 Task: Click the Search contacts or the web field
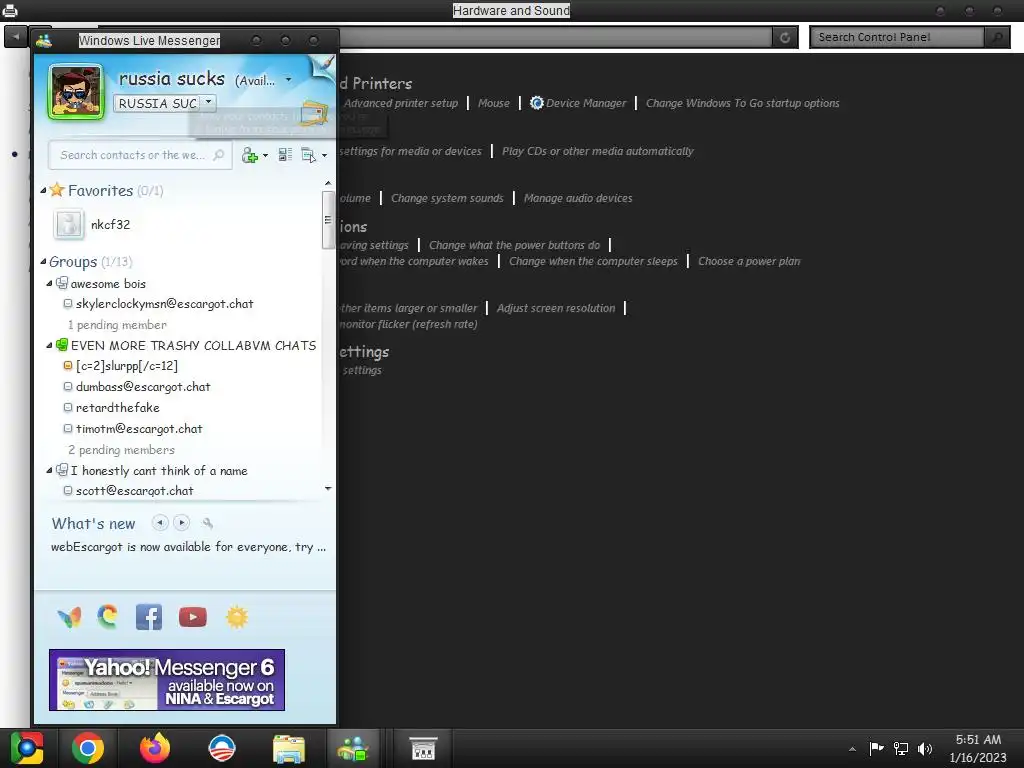(x=140, y=155)
